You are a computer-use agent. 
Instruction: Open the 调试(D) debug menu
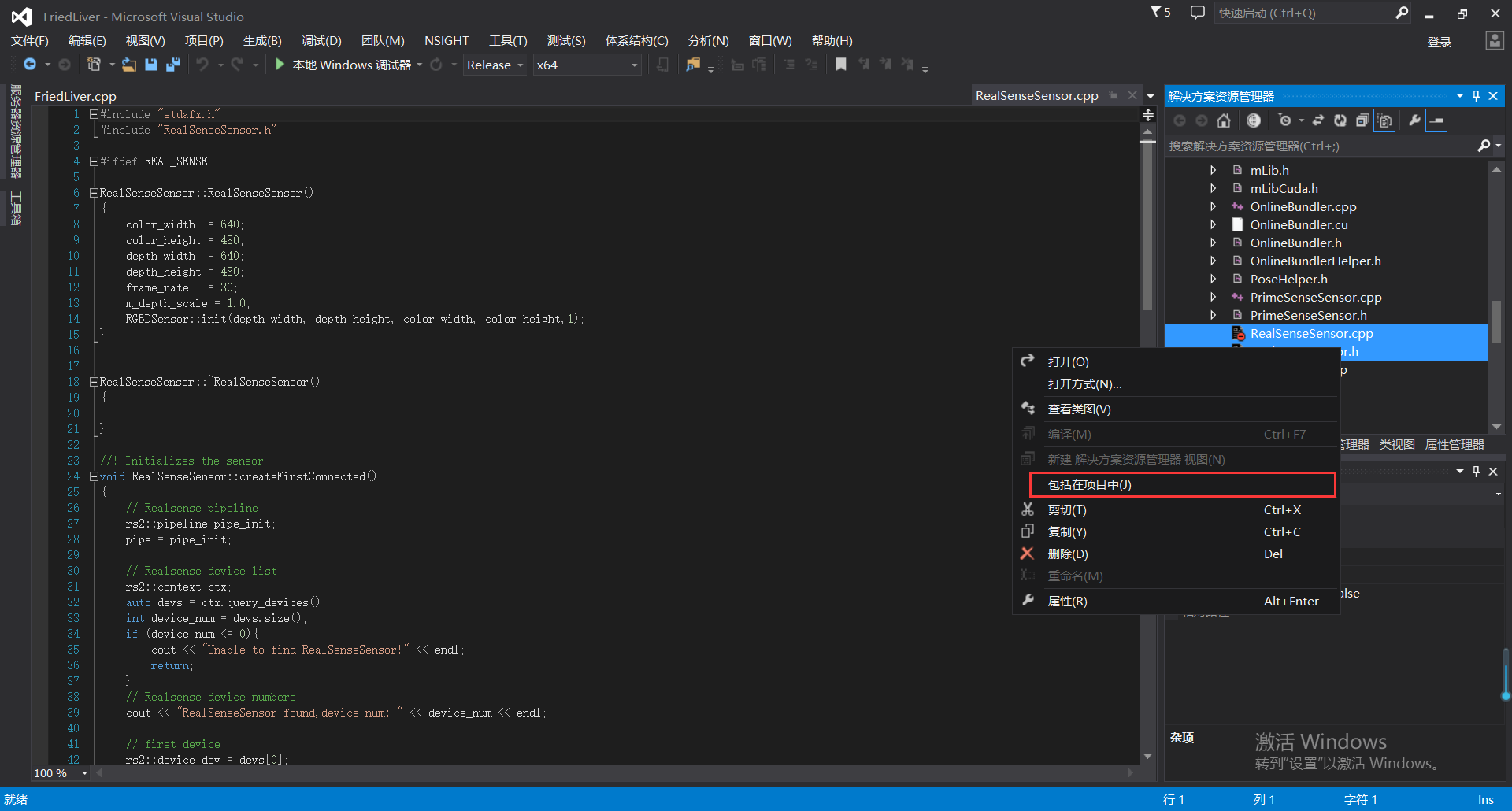(321, 40)
